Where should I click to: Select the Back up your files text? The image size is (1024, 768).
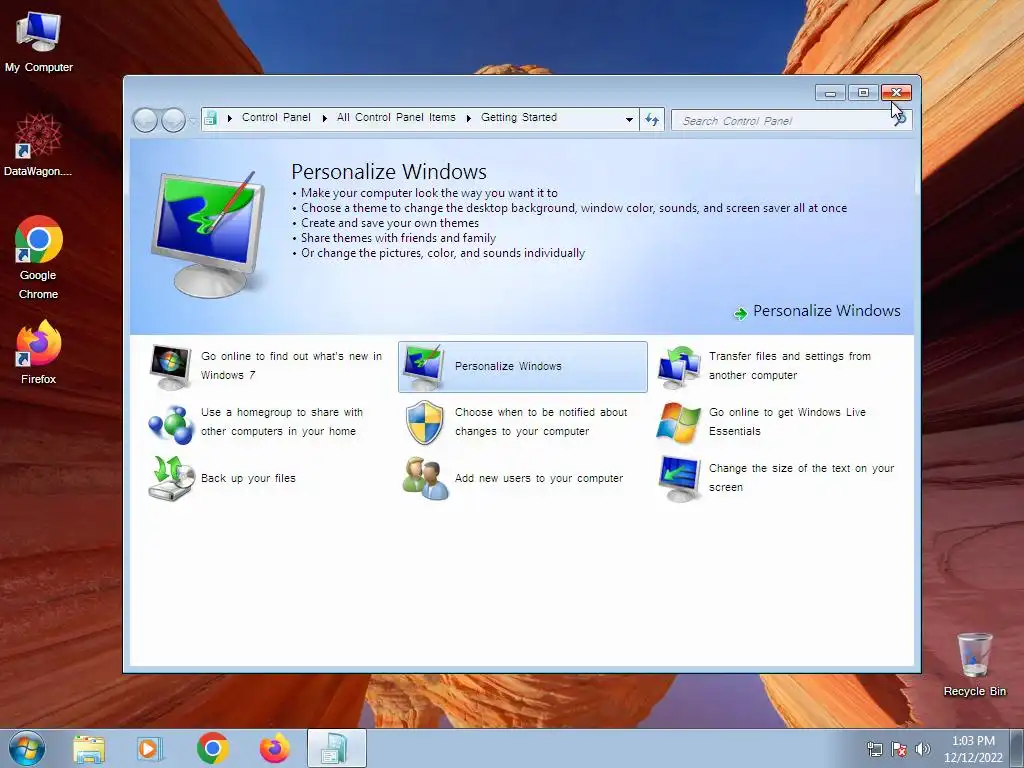pyautogui.click(x=248, y=478)
